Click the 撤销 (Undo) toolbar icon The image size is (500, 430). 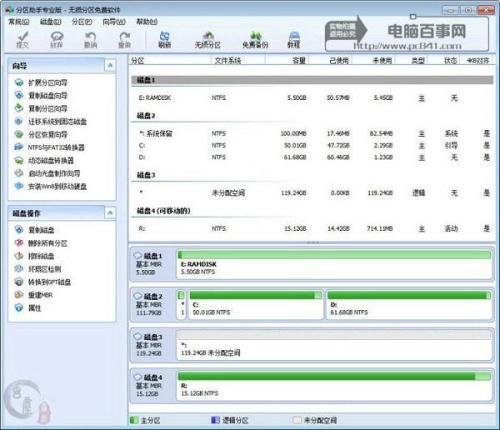(x=90, y=39)
